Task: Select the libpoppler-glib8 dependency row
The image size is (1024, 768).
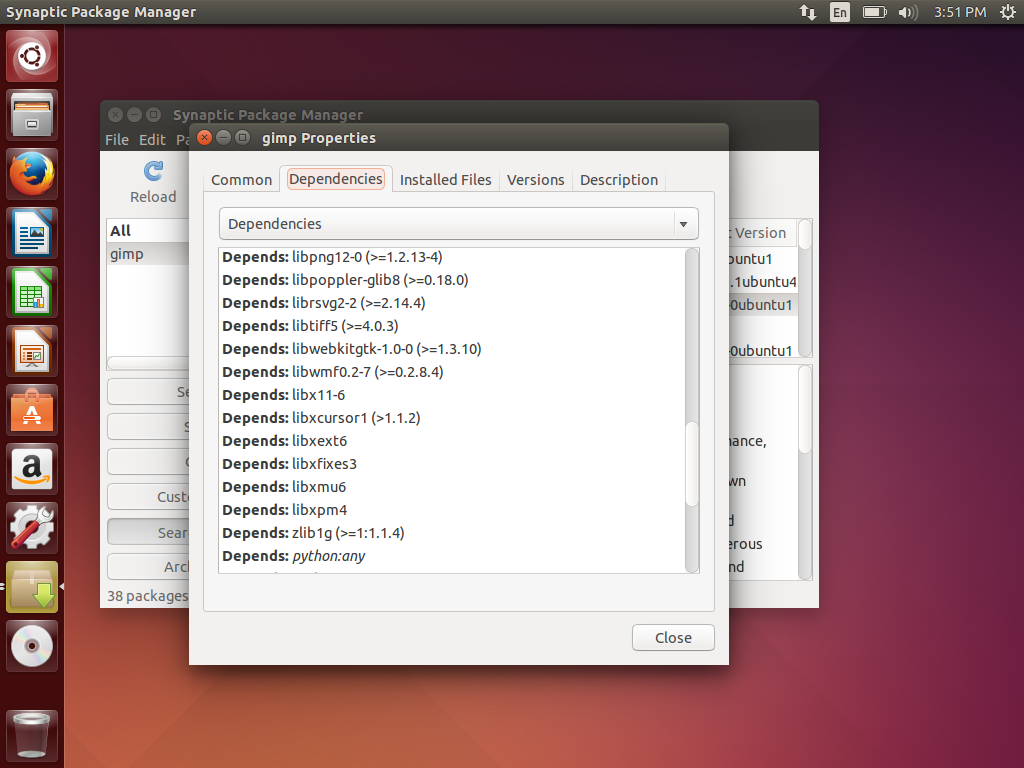Action: click(x=452, y=280)
